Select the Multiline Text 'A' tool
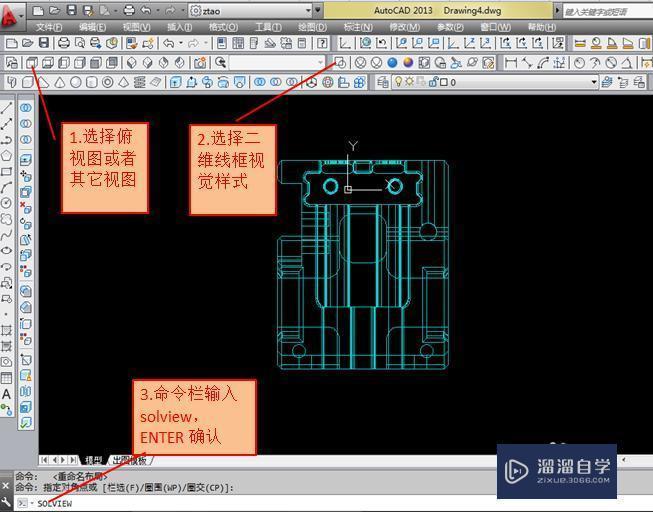Image resolution: width=653 pixels, height=512 pixels. [x=6, y=394]
